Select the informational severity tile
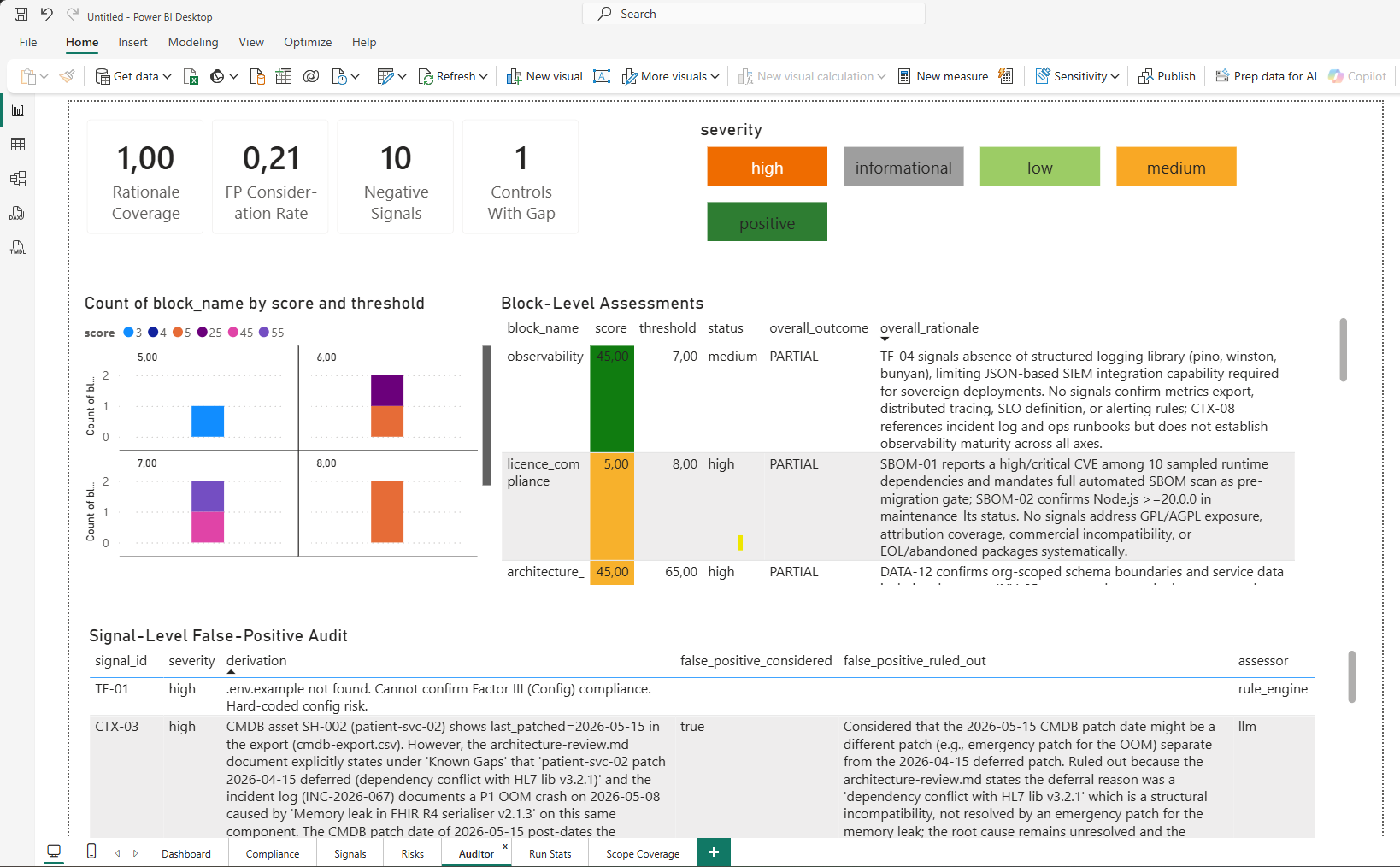Screen dimensions: 1400x867 coord(903,167)
